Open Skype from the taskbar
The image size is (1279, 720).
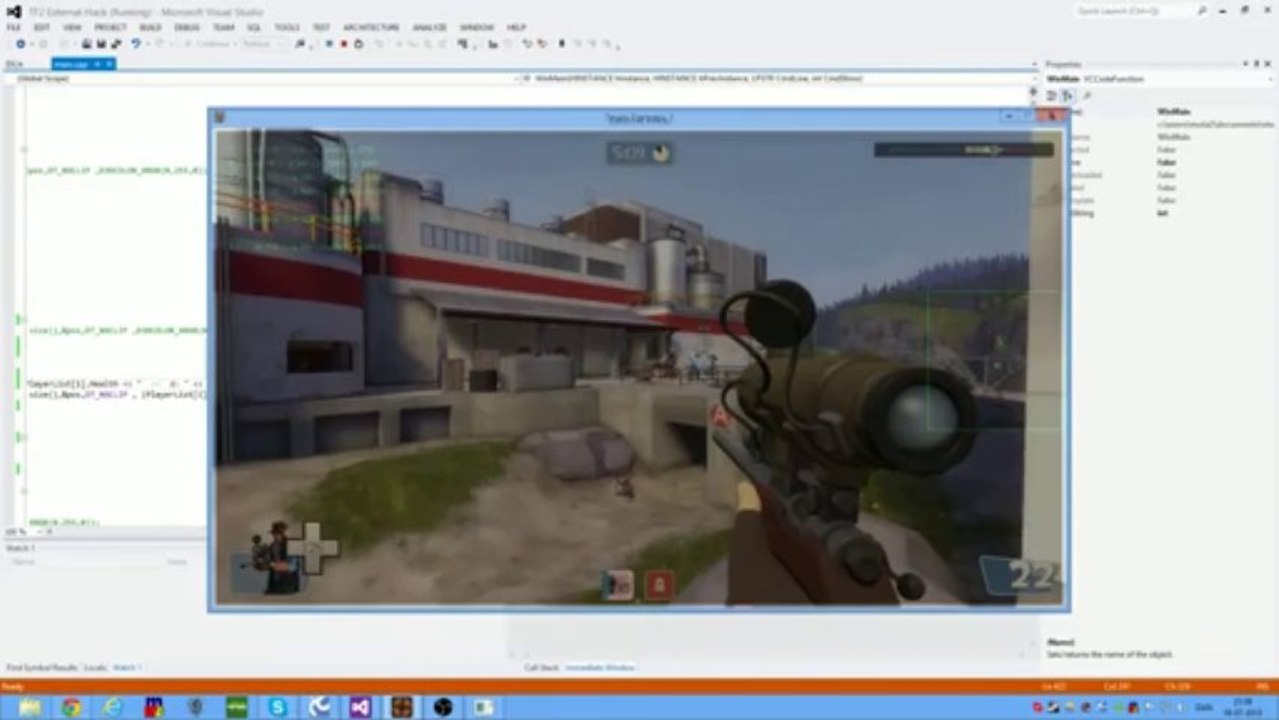(x=277, y=707)
